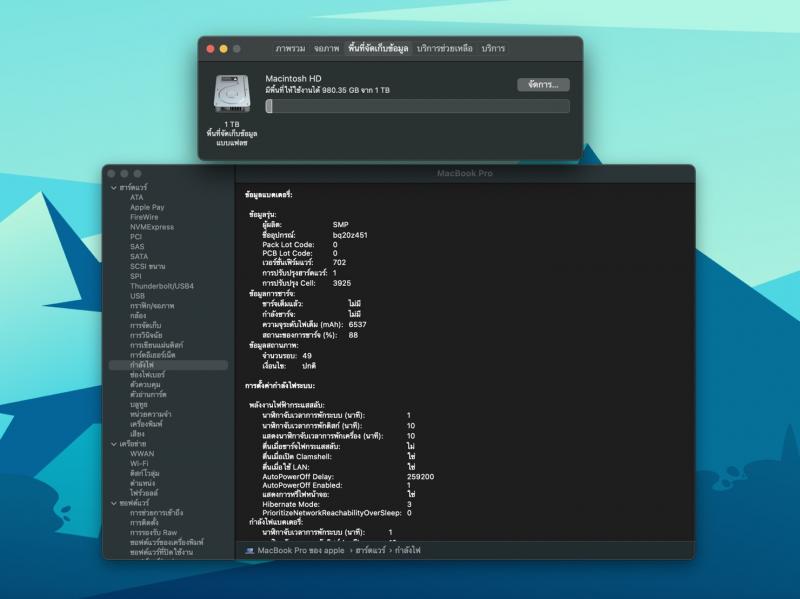Click the Macintosh HD storage usage bar

click(417, 106)
